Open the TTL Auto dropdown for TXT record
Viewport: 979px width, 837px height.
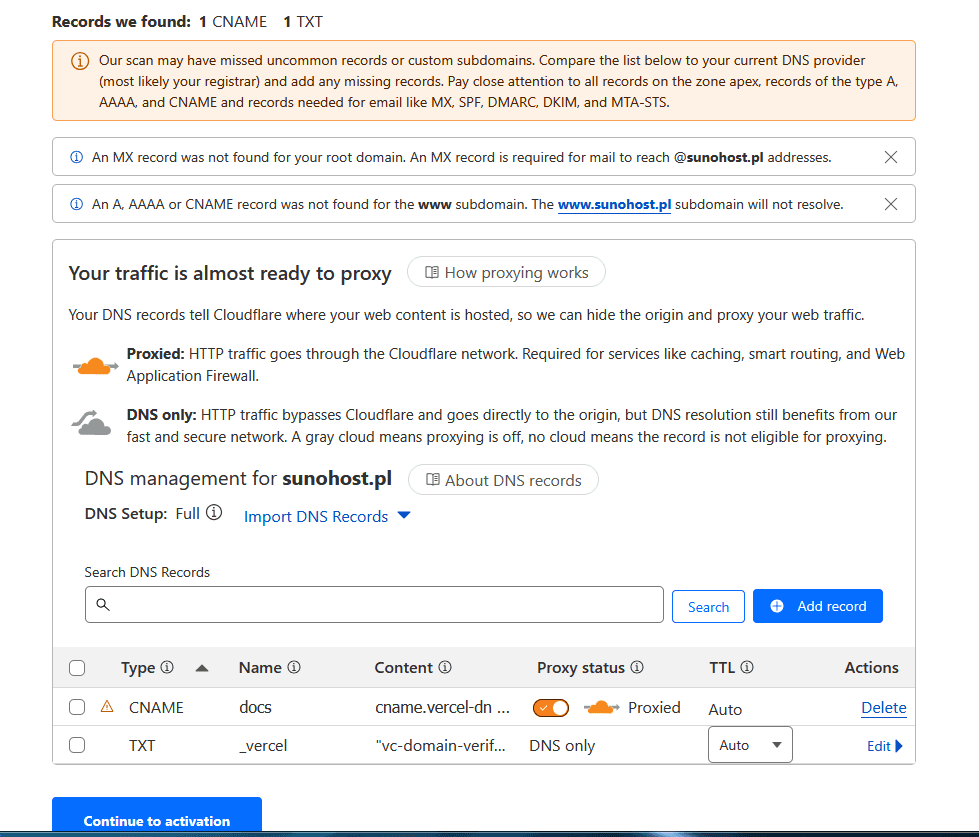pyautogui.click(x=749, y=745)
